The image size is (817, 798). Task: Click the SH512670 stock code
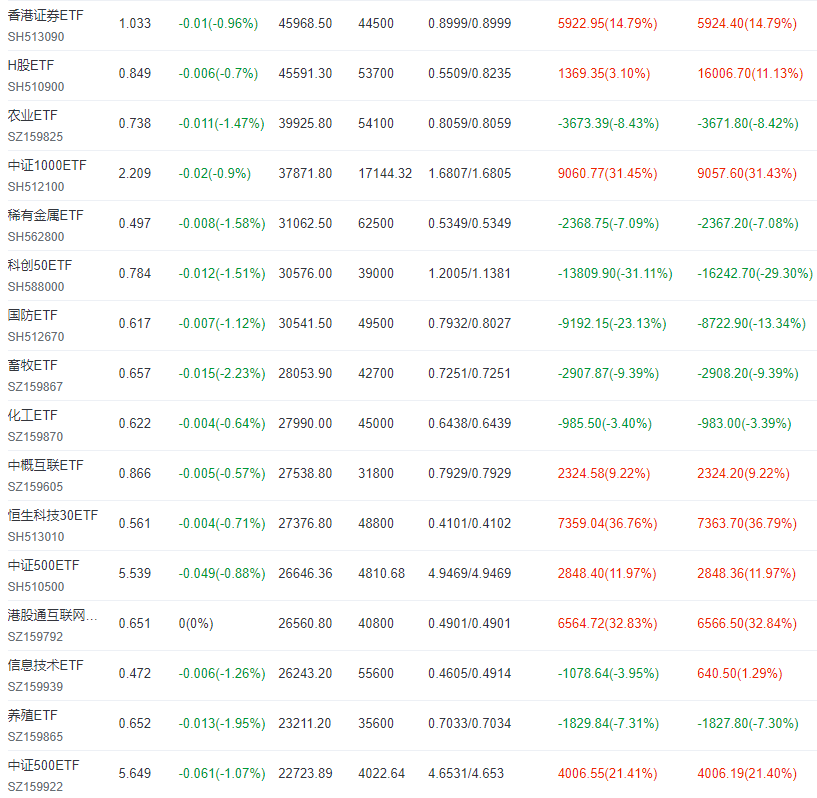(x=36, y=337)
